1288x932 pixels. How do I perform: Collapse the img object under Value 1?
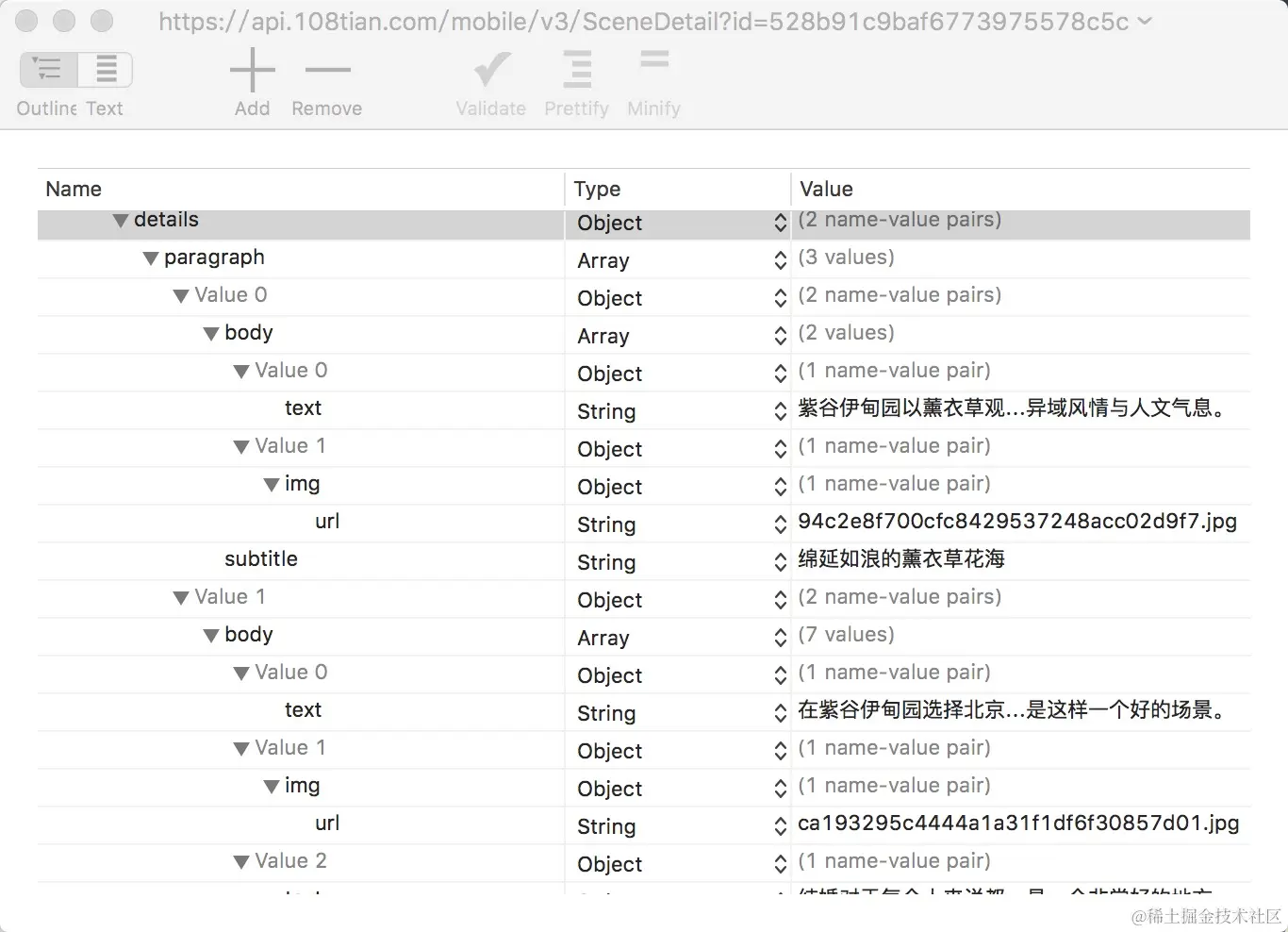click(271, 484)
